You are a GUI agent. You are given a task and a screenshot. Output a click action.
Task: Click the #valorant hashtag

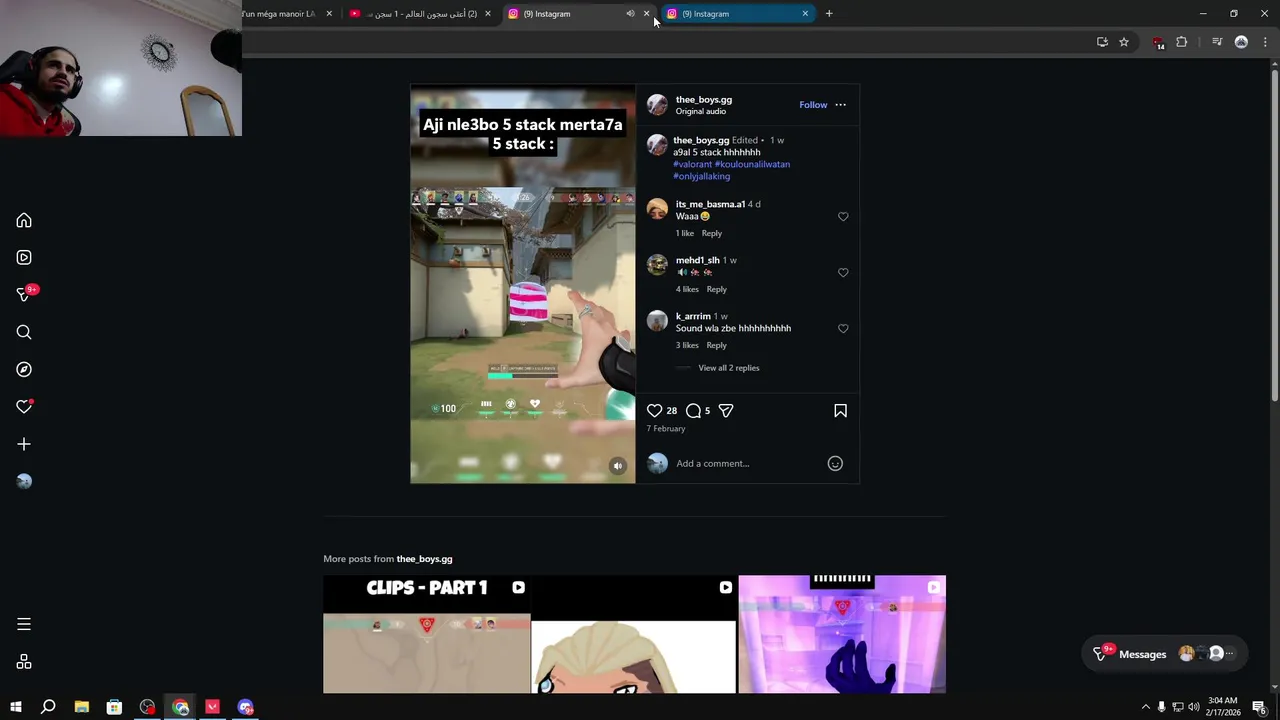click(x=693, y=164)
